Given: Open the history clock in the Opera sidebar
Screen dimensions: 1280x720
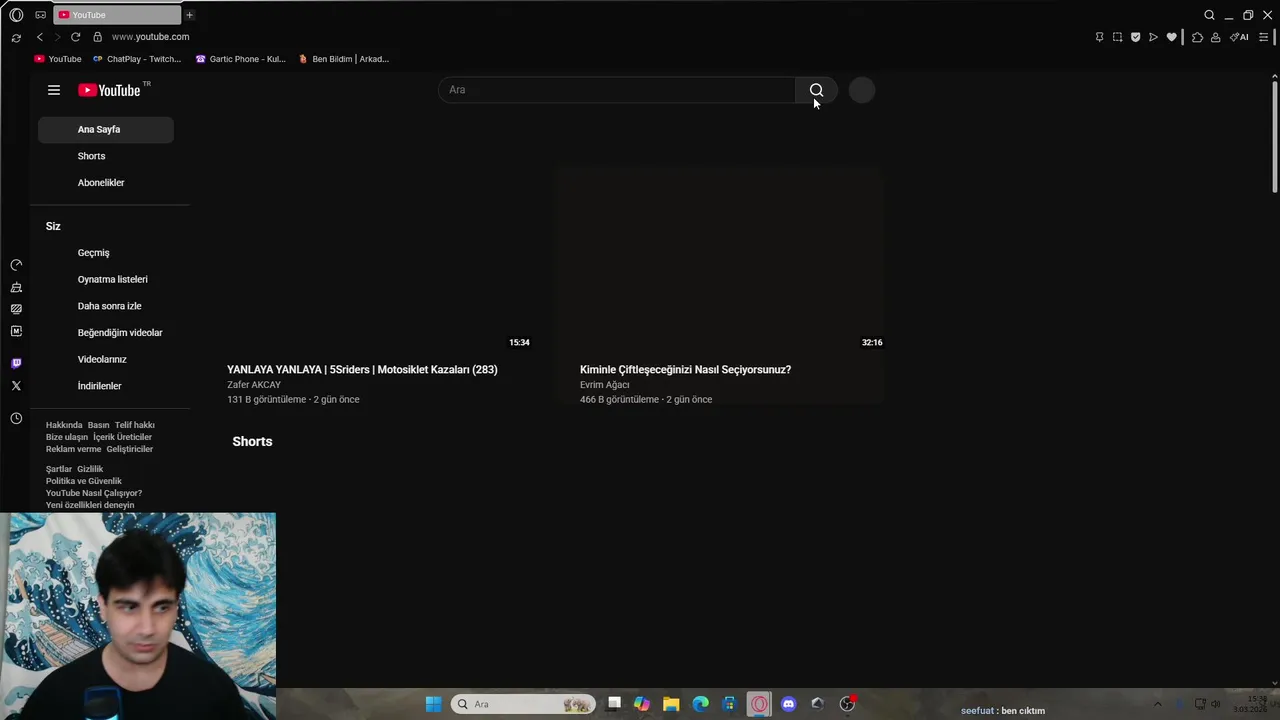Looking at the screenshot, I should point(16,418).
